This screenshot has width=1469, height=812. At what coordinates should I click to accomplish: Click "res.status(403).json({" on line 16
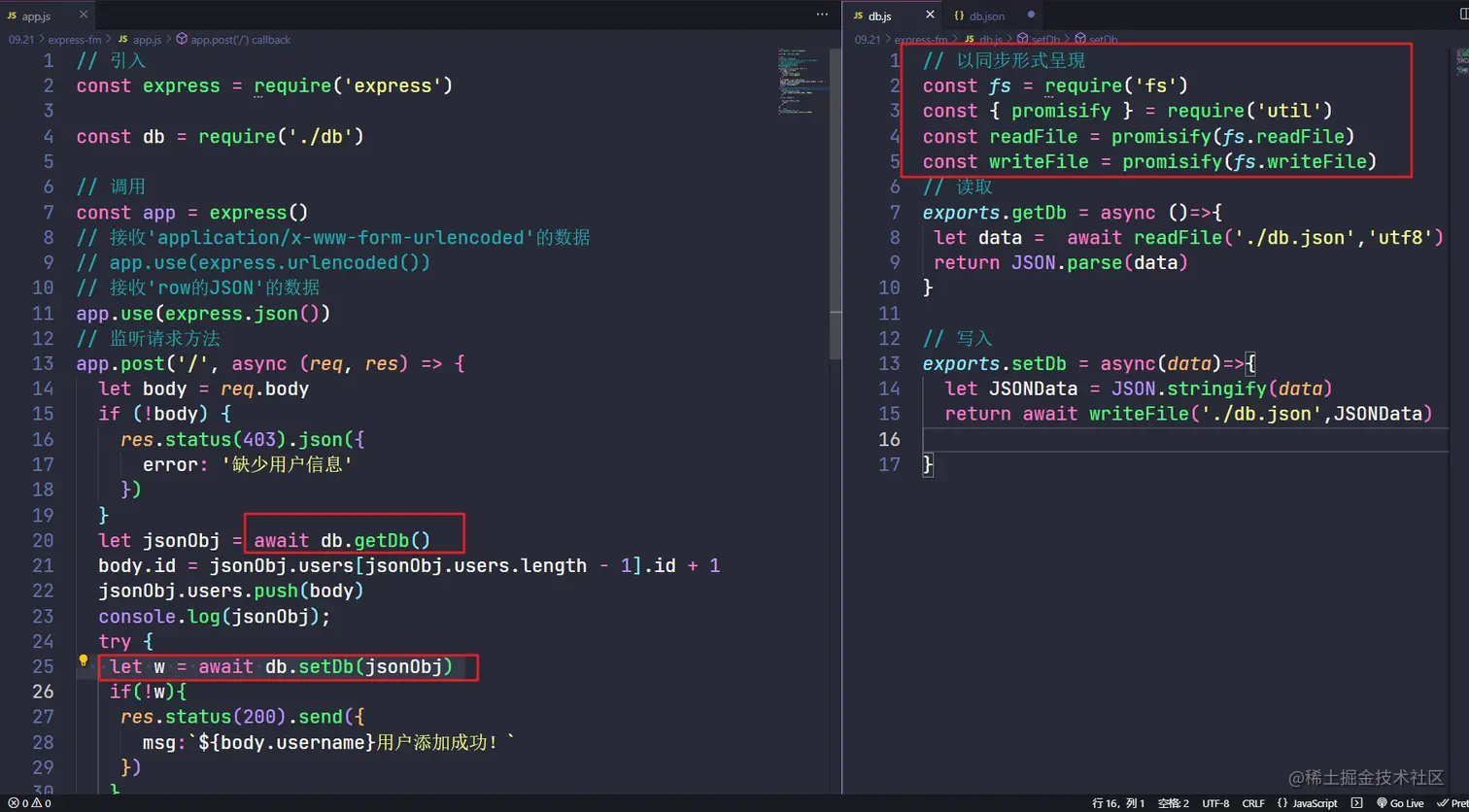click(243, 440)
